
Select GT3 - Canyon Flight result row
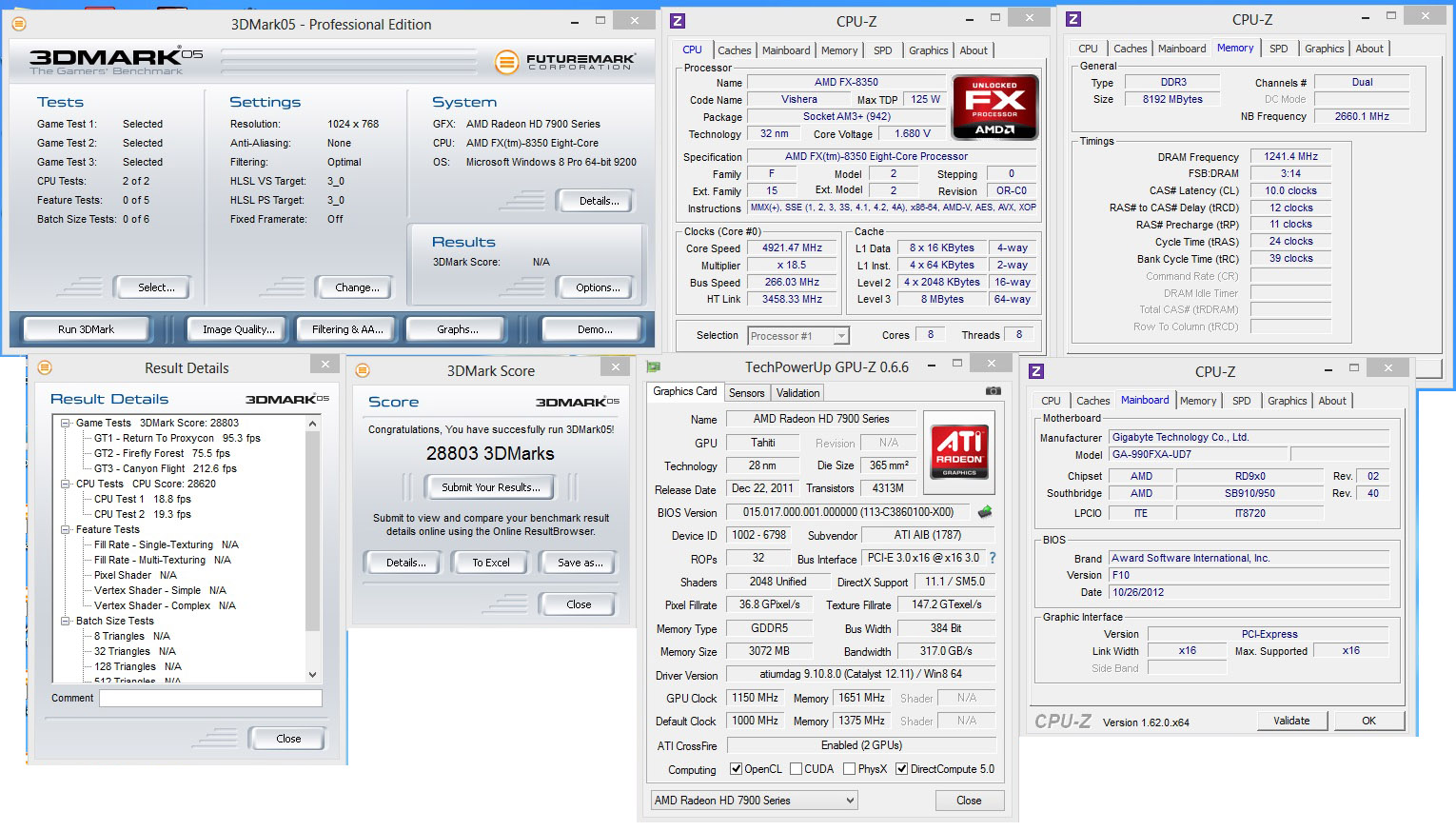[165, 468]
